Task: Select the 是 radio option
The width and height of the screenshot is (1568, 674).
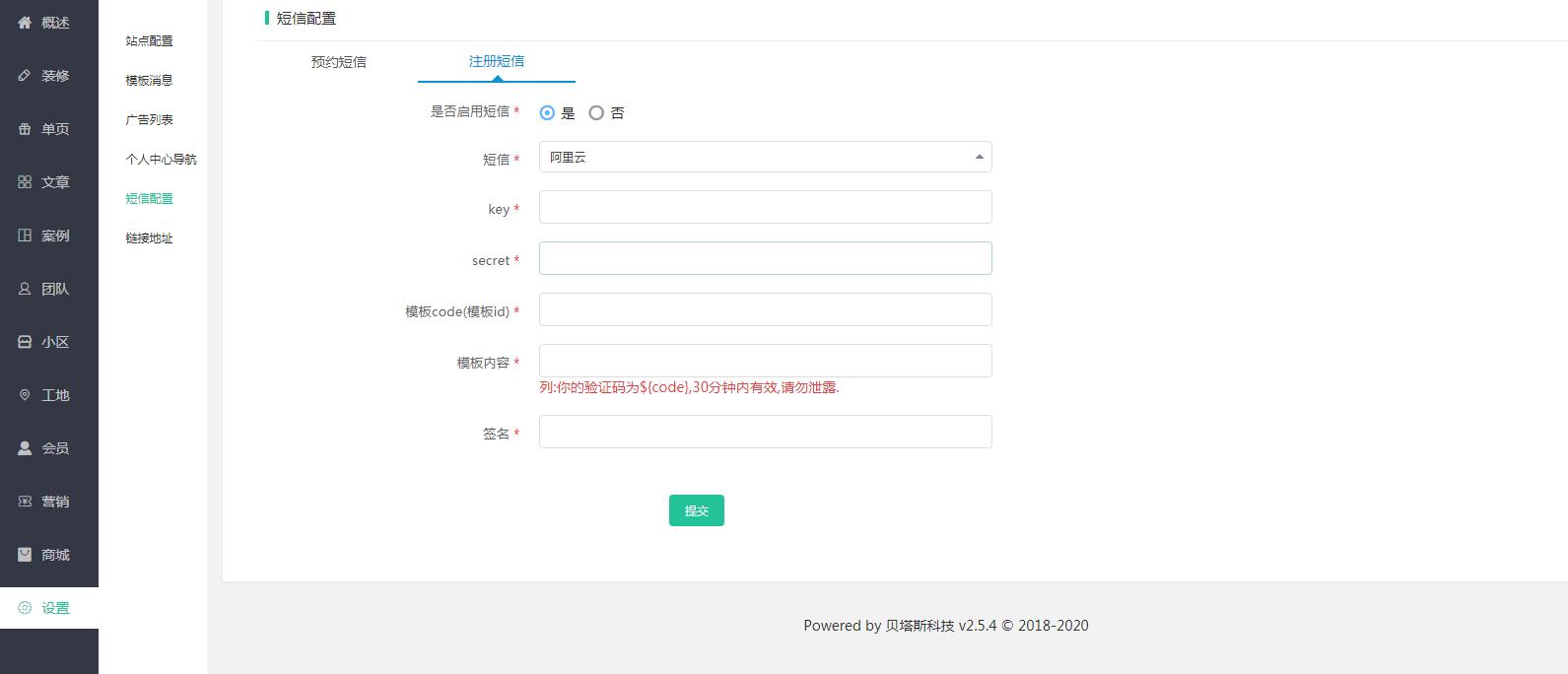Action: (547, 113)
